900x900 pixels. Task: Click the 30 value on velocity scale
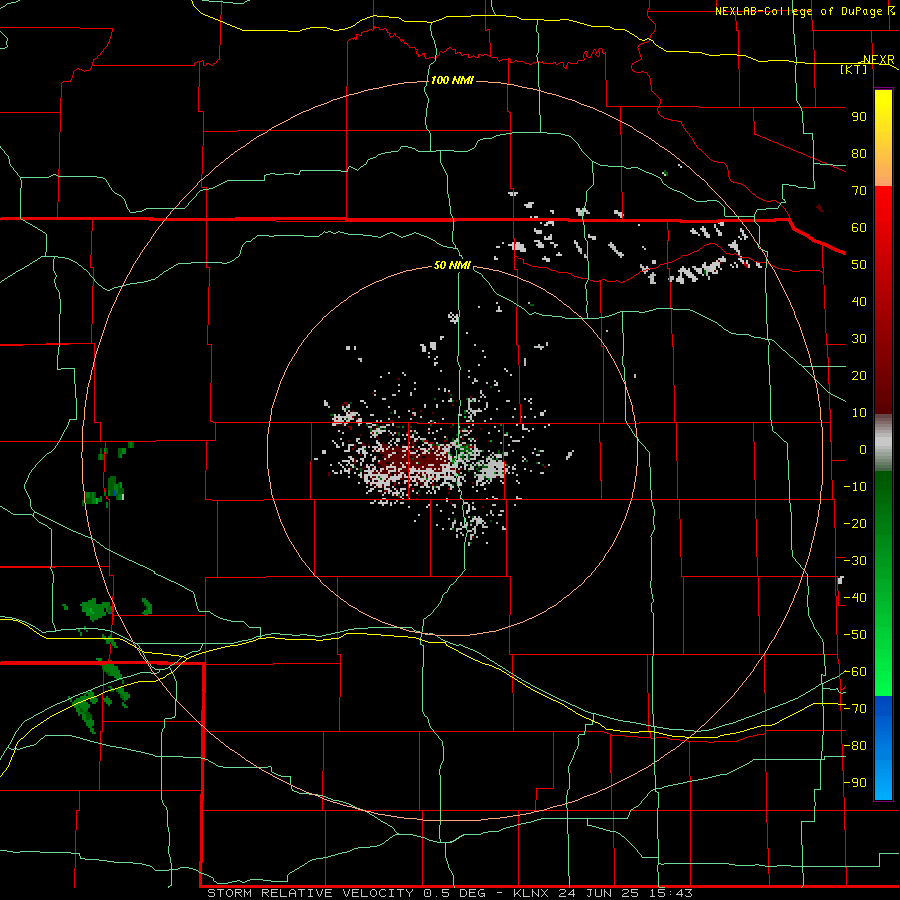point(859,339)
